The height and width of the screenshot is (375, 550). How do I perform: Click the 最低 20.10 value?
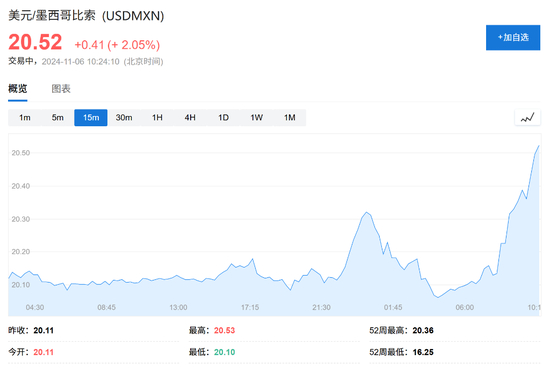click(x=224, y=352)
